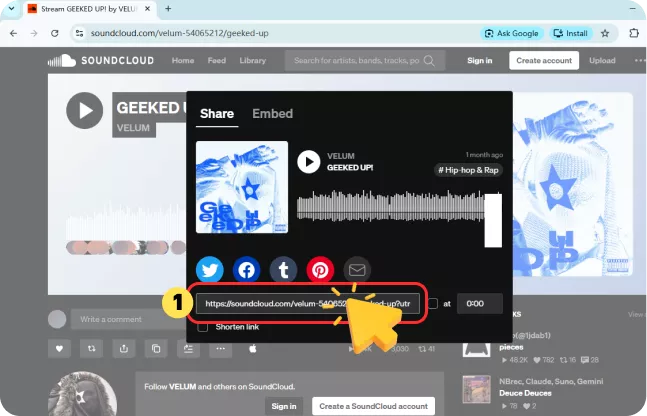Open the Deuce Deuces related track
Viewport: 647px width, 416px height.
(x=525, y=393)
